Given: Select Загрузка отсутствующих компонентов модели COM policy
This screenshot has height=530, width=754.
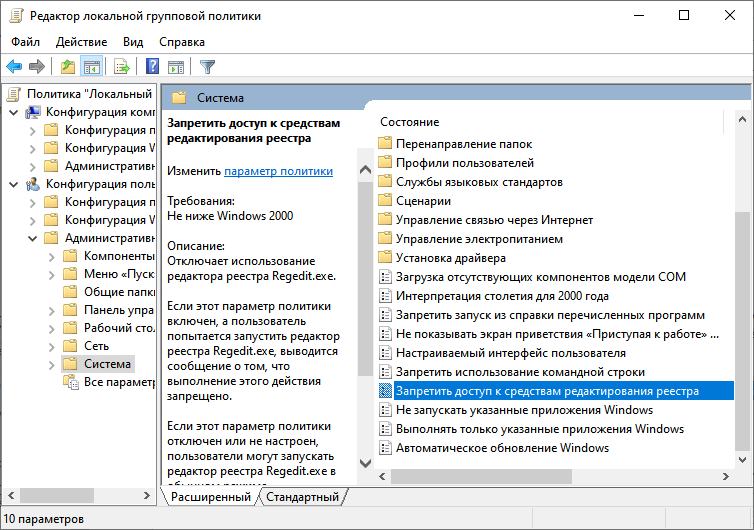Looking at the screenshot, I should 532,277.
